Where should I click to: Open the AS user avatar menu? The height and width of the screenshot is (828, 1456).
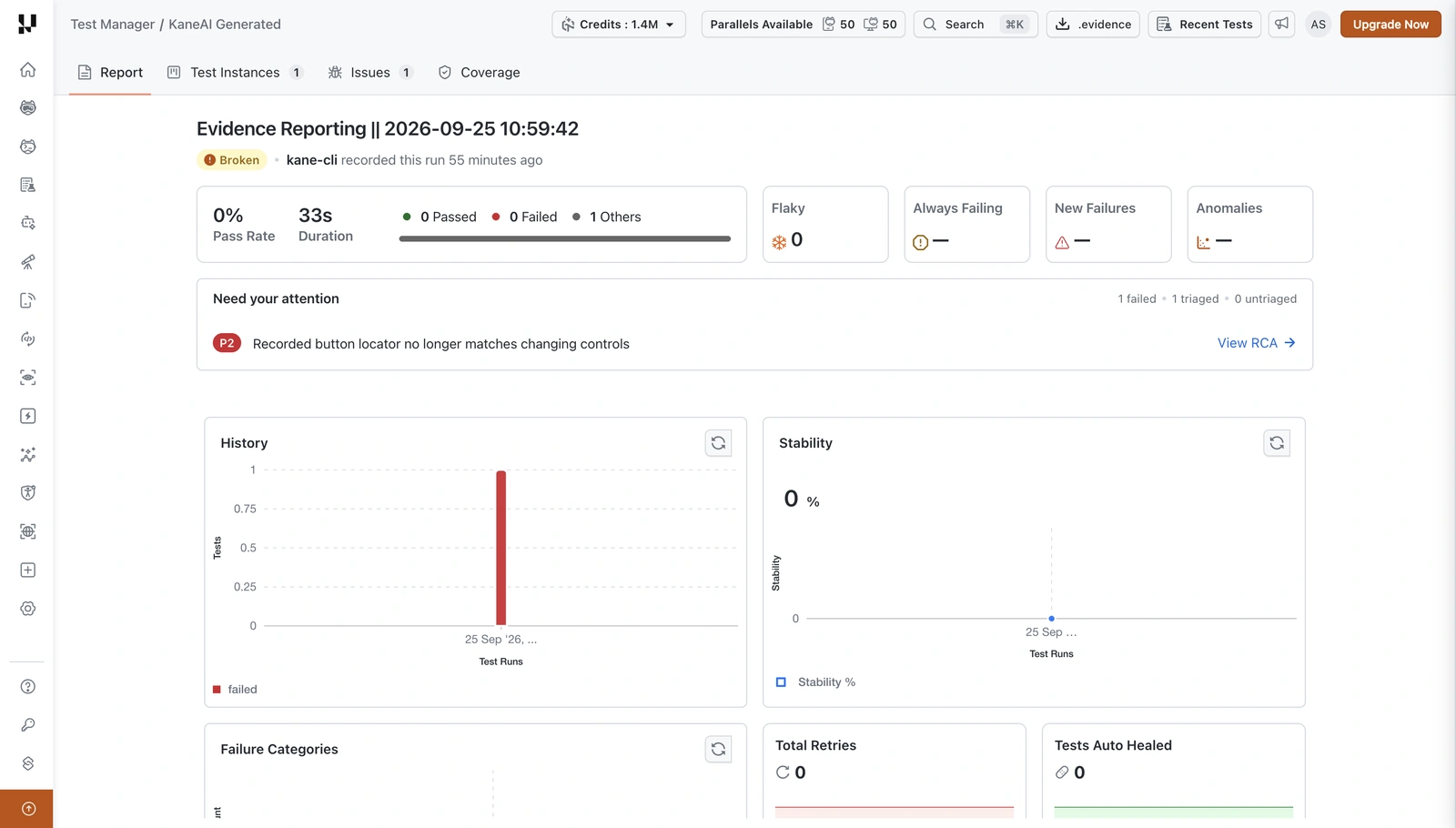tap(1318, 25)
